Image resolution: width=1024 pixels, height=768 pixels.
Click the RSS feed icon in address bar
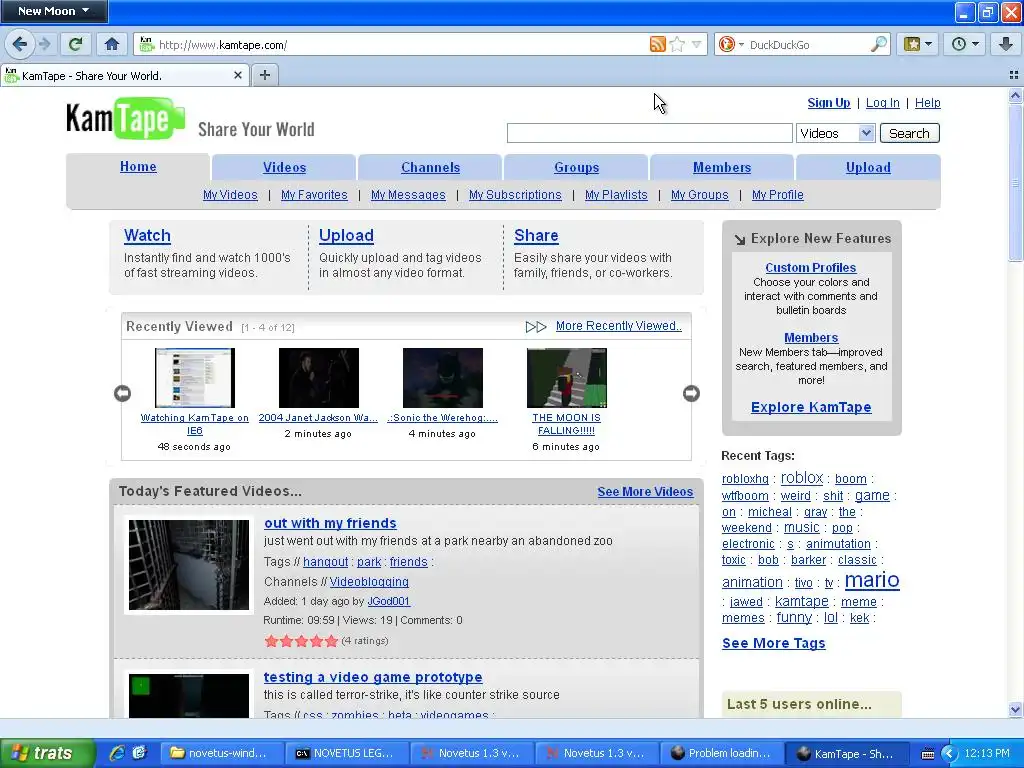point(658,44)
